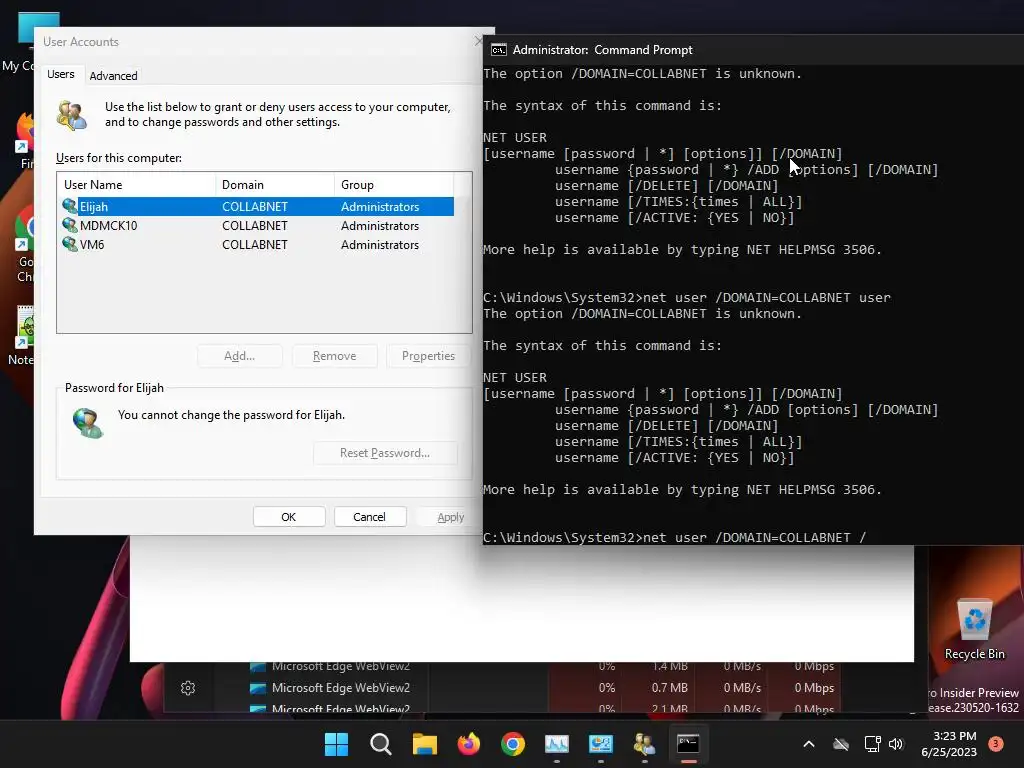Select user Elijah in the list
Image resolution: width=1024 pixels, height=768 pixels.
(257, 206)
